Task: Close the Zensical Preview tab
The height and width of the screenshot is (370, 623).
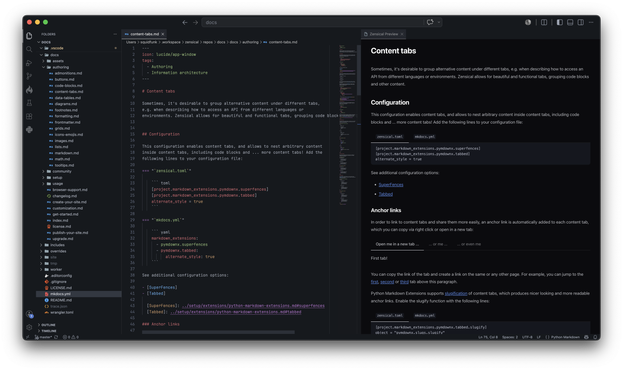Action: 402,34
